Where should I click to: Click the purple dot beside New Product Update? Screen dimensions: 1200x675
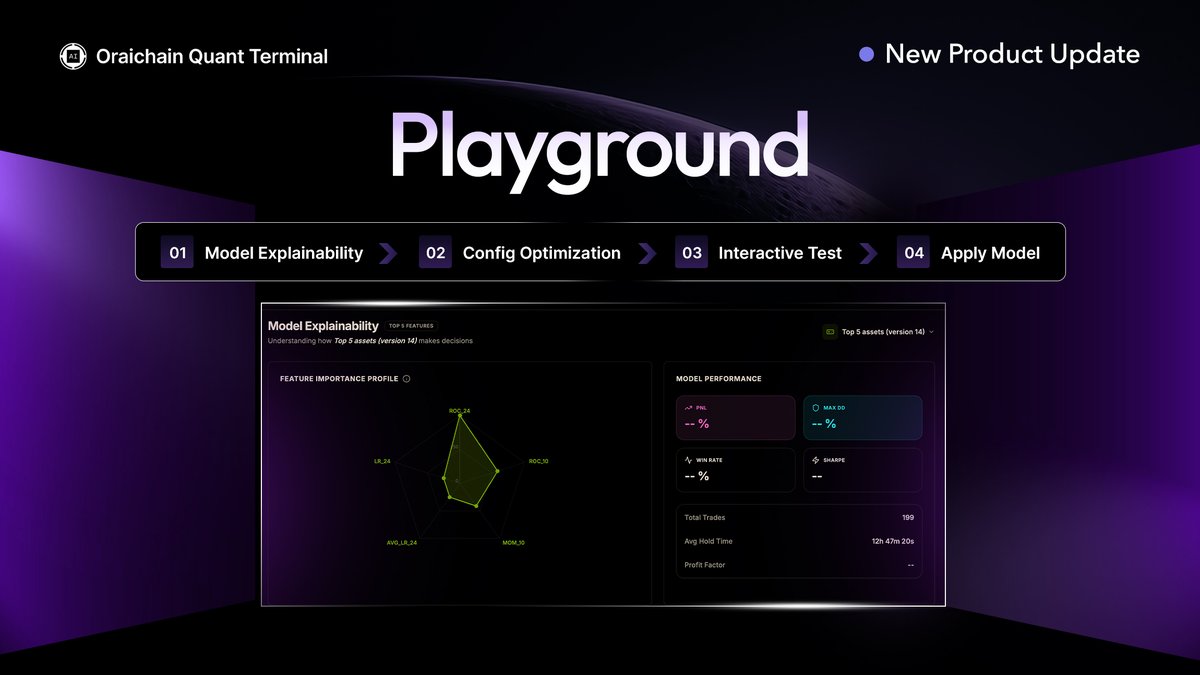(867, 54)
